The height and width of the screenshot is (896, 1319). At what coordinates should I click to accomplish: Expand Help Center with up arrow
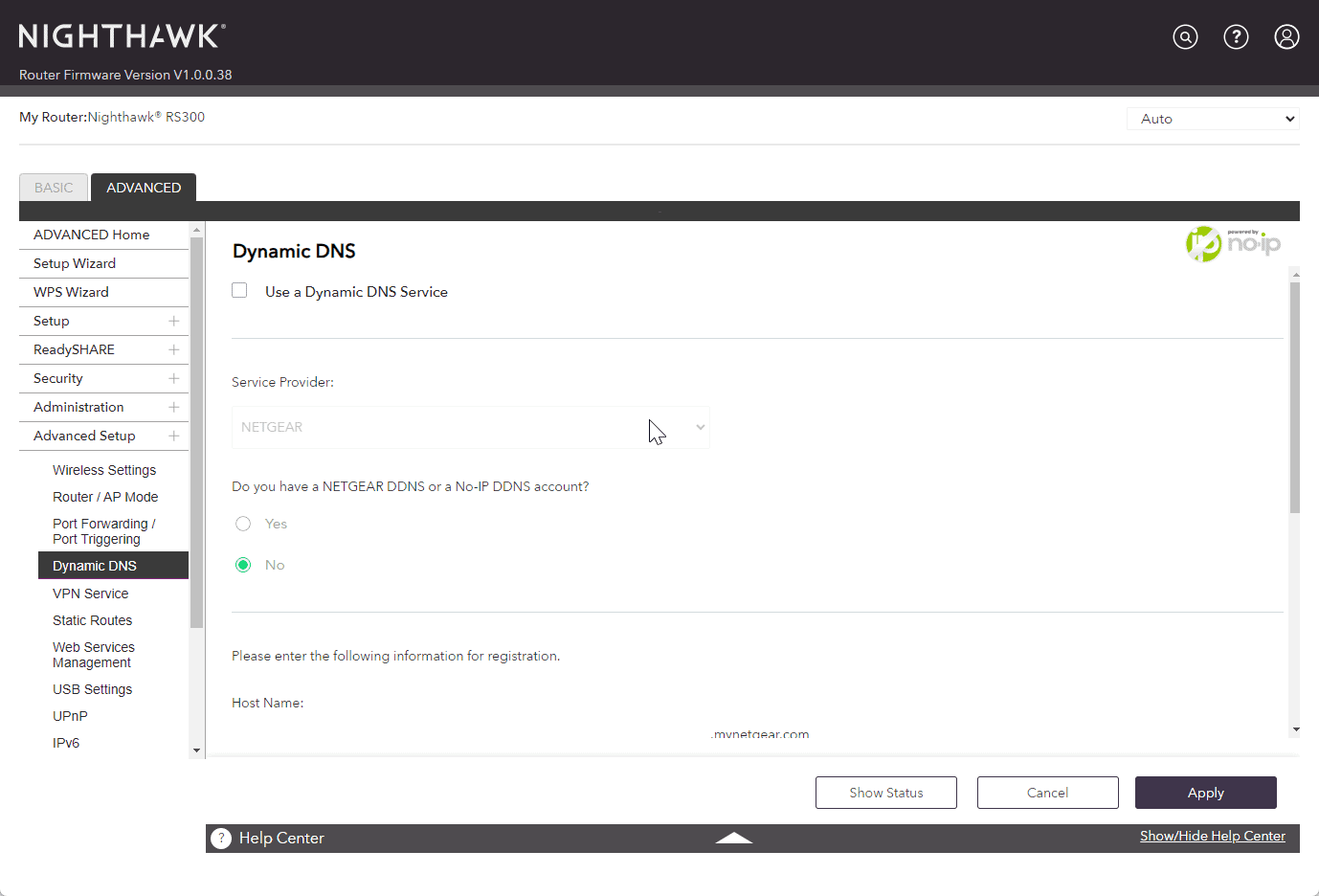click(x=733, y=838)
